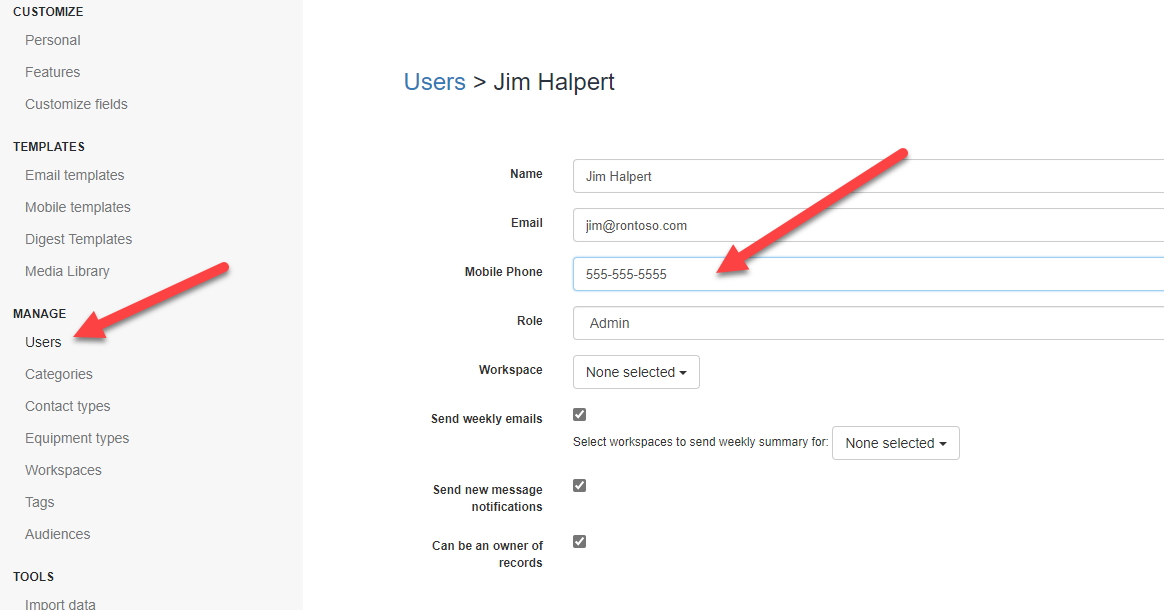Toggle Send weekly emails checkbox
Viewport: 1164px width, 610px height.
580,415
